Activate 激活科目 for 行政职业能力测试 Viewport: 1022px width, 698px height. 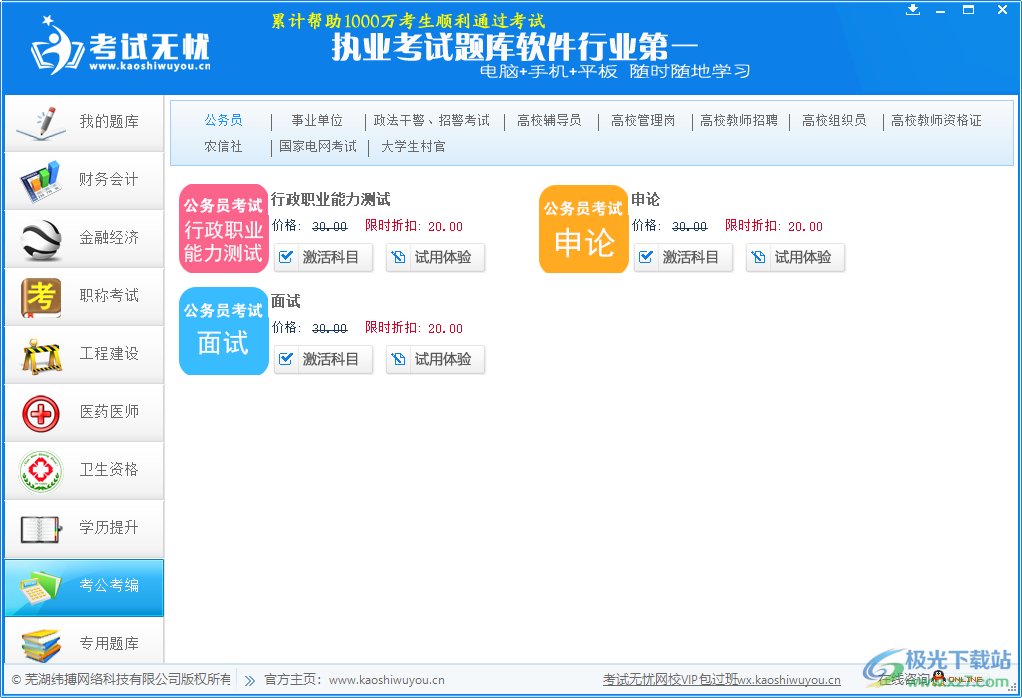[x=323, y=257]
